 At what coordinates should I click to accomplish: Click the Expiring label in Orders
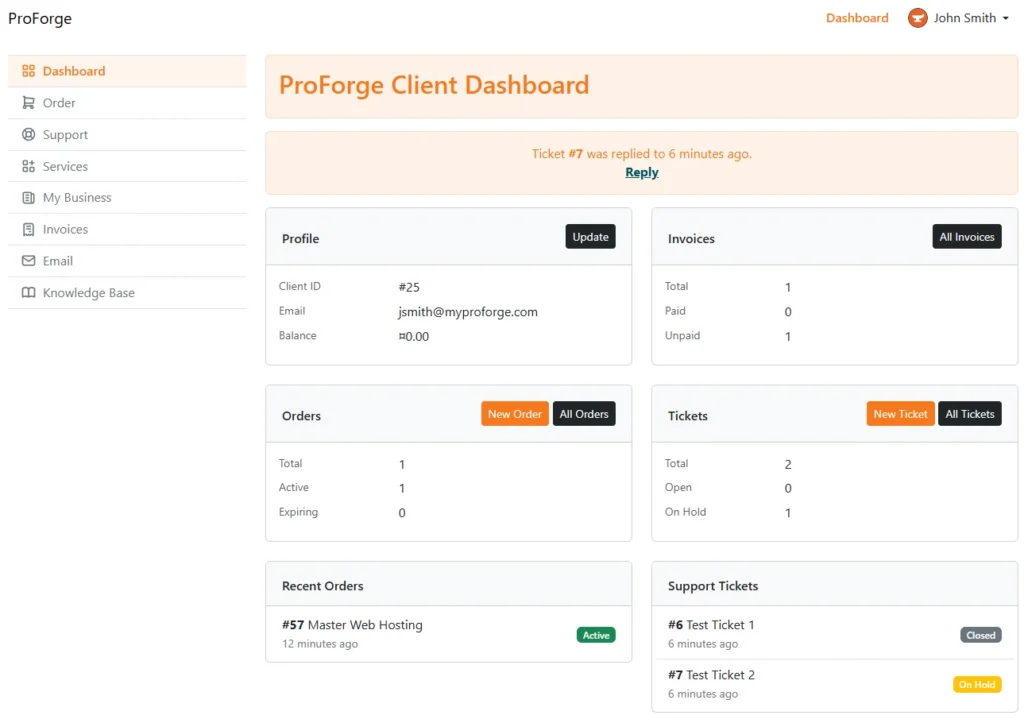pos(298,512)
